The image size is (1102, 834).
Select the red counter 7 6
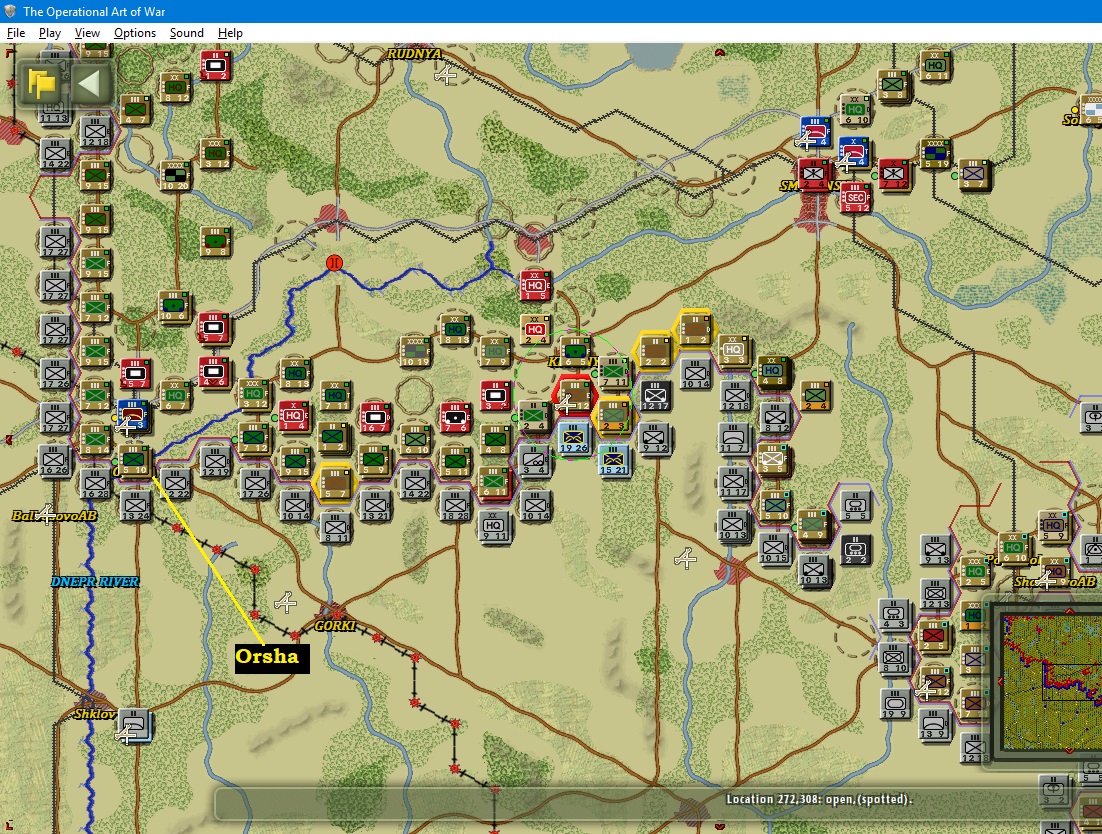455,417
